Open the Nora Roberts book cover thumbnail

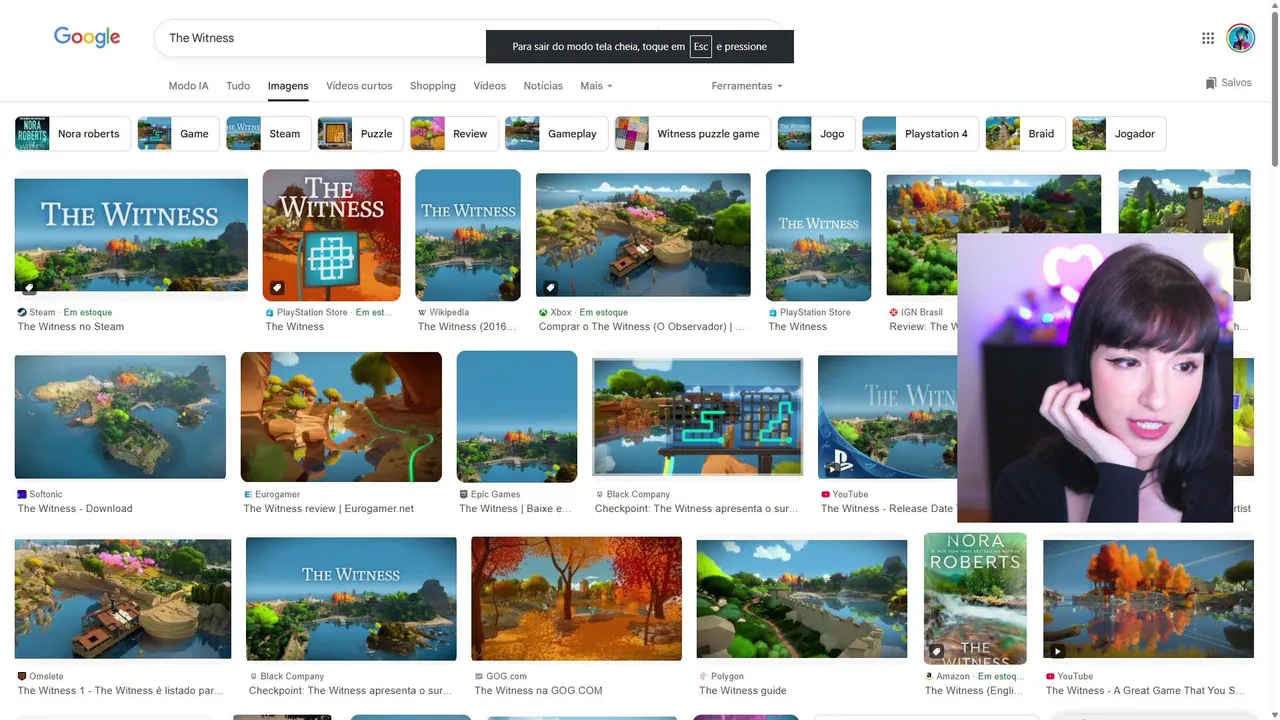click(975, 599)
